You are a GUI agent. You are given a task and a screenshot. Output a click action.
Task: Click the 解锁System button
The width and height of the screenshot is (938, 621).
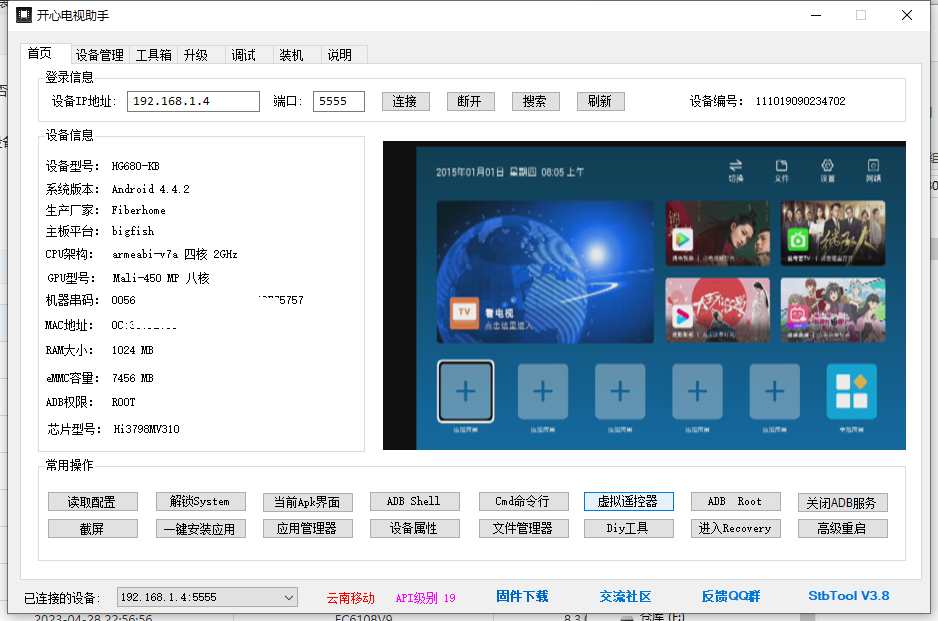200,501
